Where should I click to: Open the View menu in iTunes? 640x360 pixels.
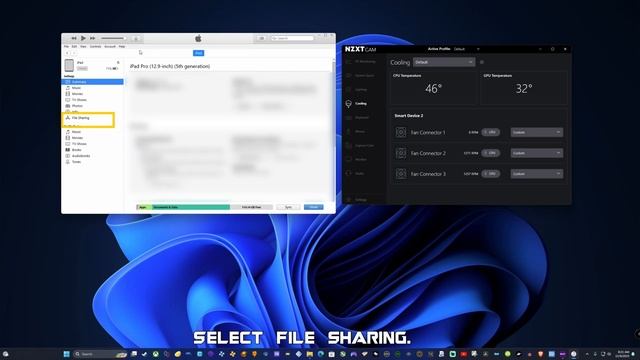tap(83, 47)
